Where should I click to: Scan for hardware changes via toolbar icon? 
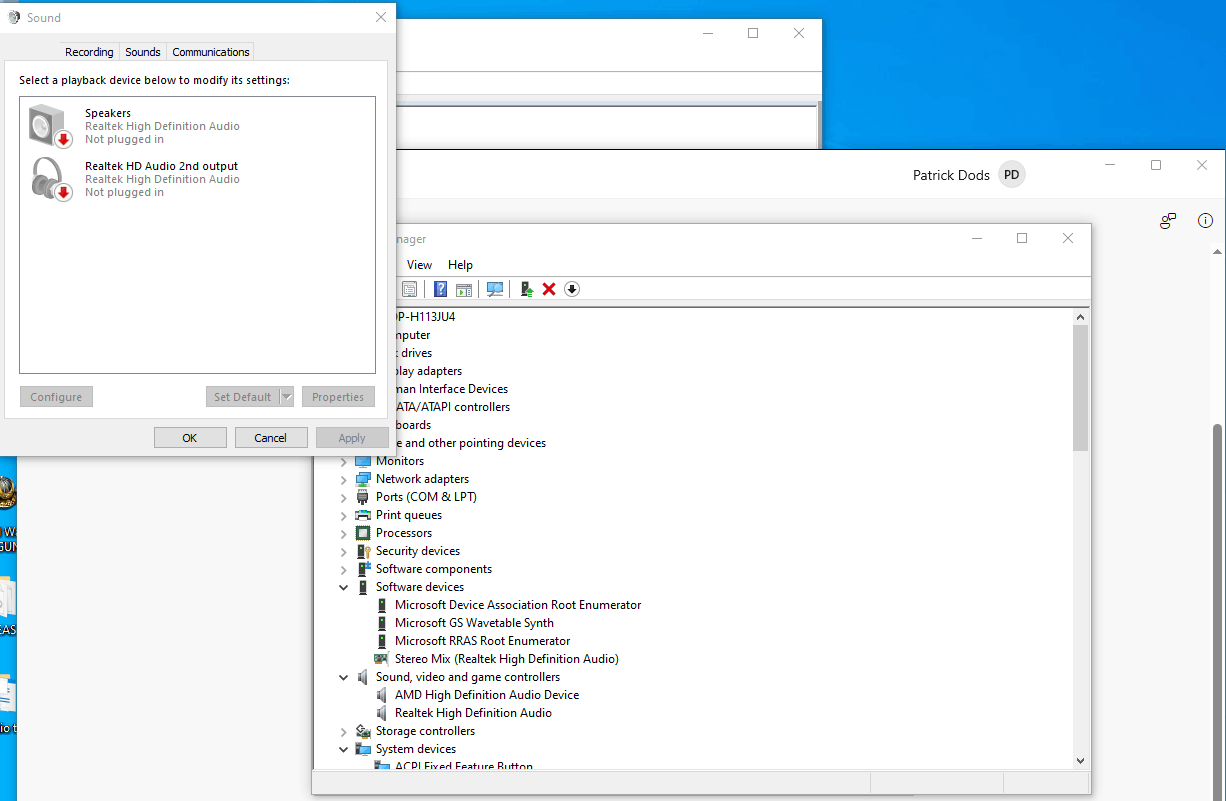pyautogui.click(x=495, y=289)
